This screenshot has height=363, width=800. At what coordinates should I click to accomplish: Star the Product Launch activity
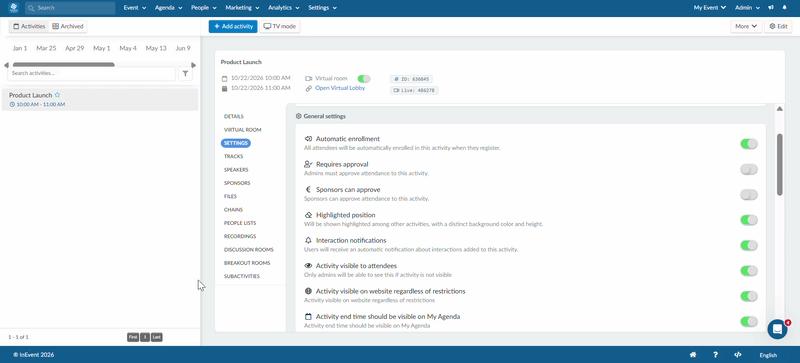[x=58, y=95]
